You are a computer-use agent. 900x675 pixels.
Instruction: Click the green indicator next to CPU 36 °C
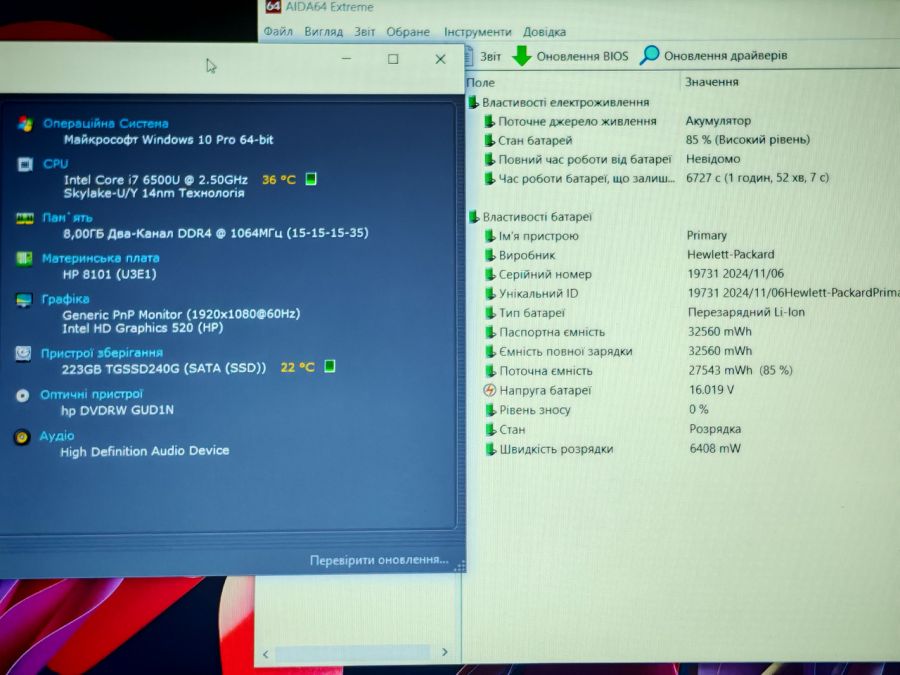(311, 179)
